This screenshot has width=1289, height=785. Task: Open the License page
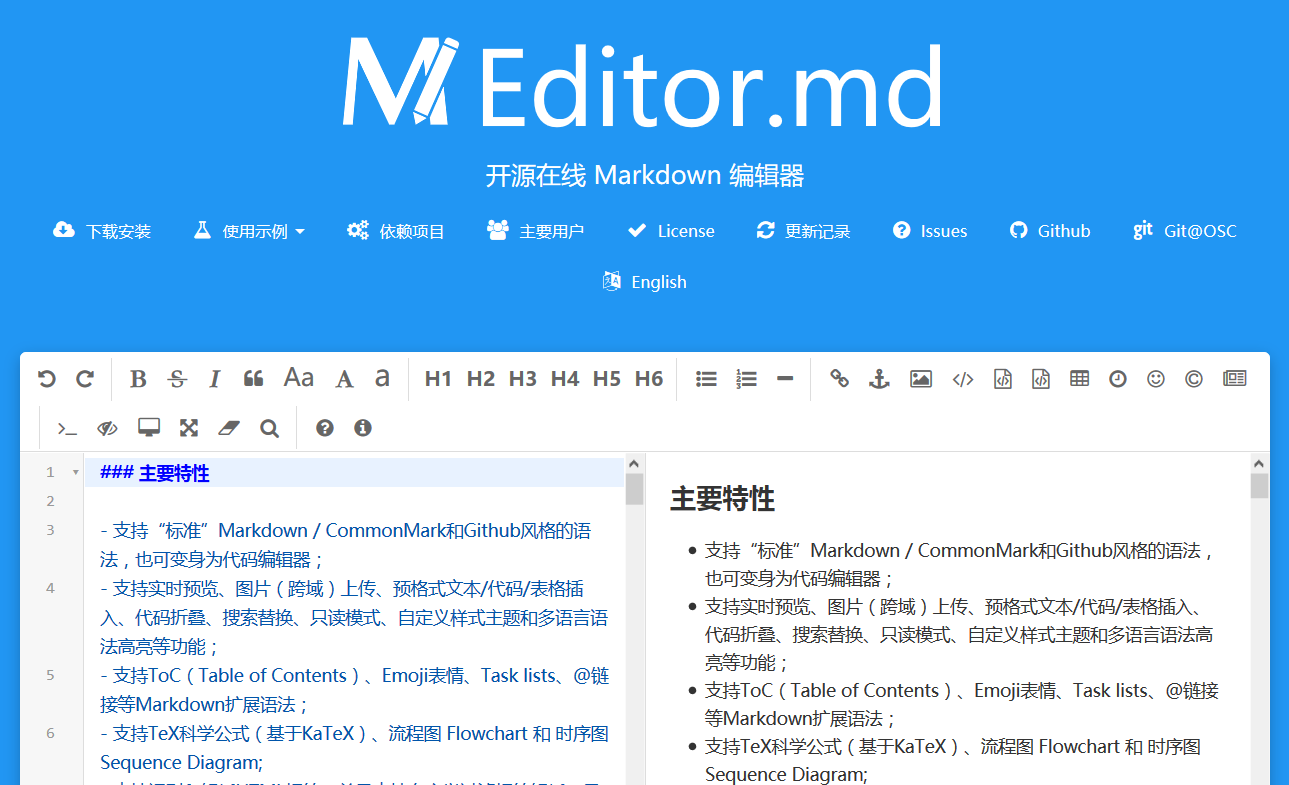click(671, 231)
